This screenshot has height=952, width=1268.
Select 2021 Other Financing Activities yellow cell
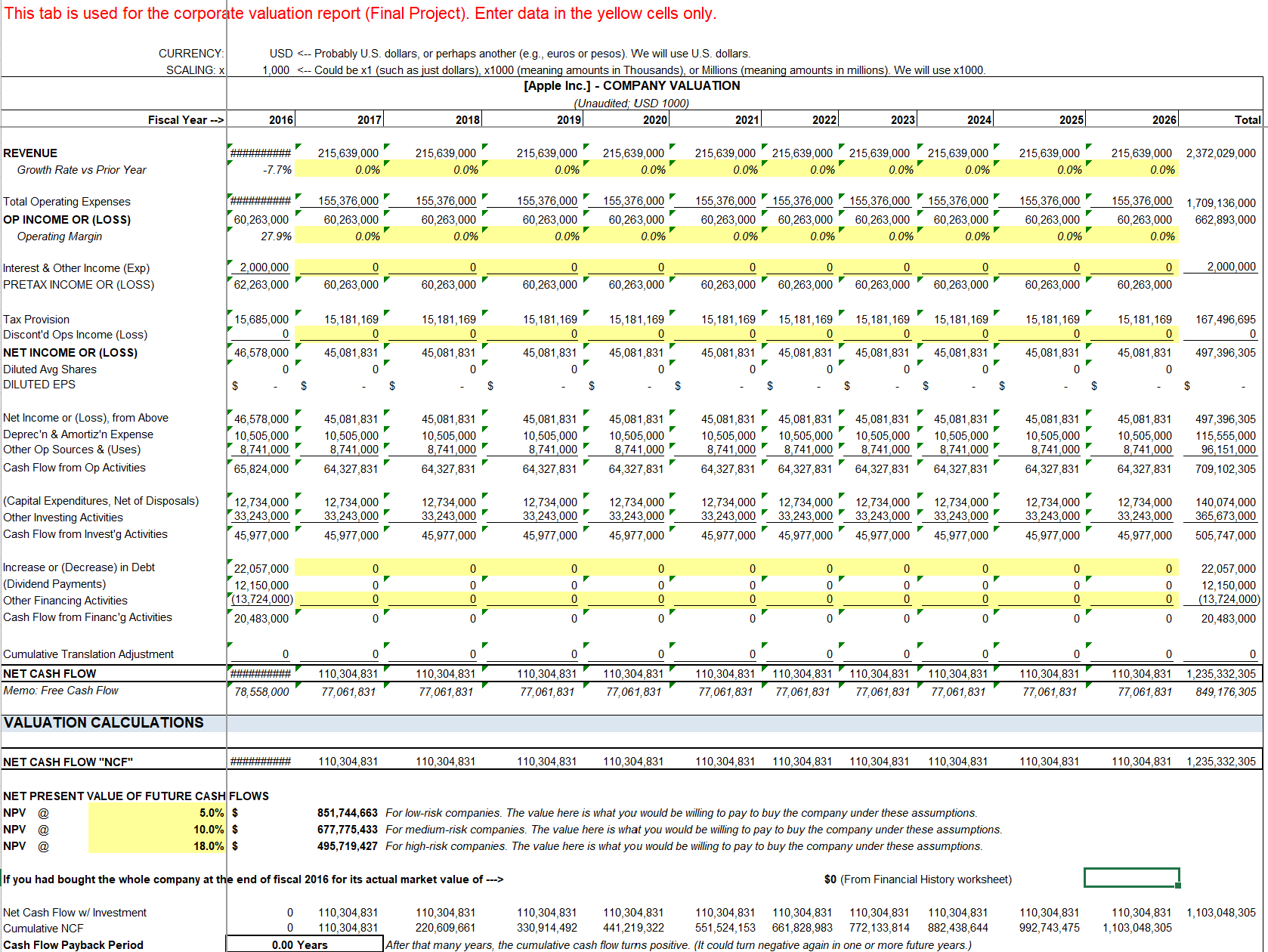[x=716, y=599]
